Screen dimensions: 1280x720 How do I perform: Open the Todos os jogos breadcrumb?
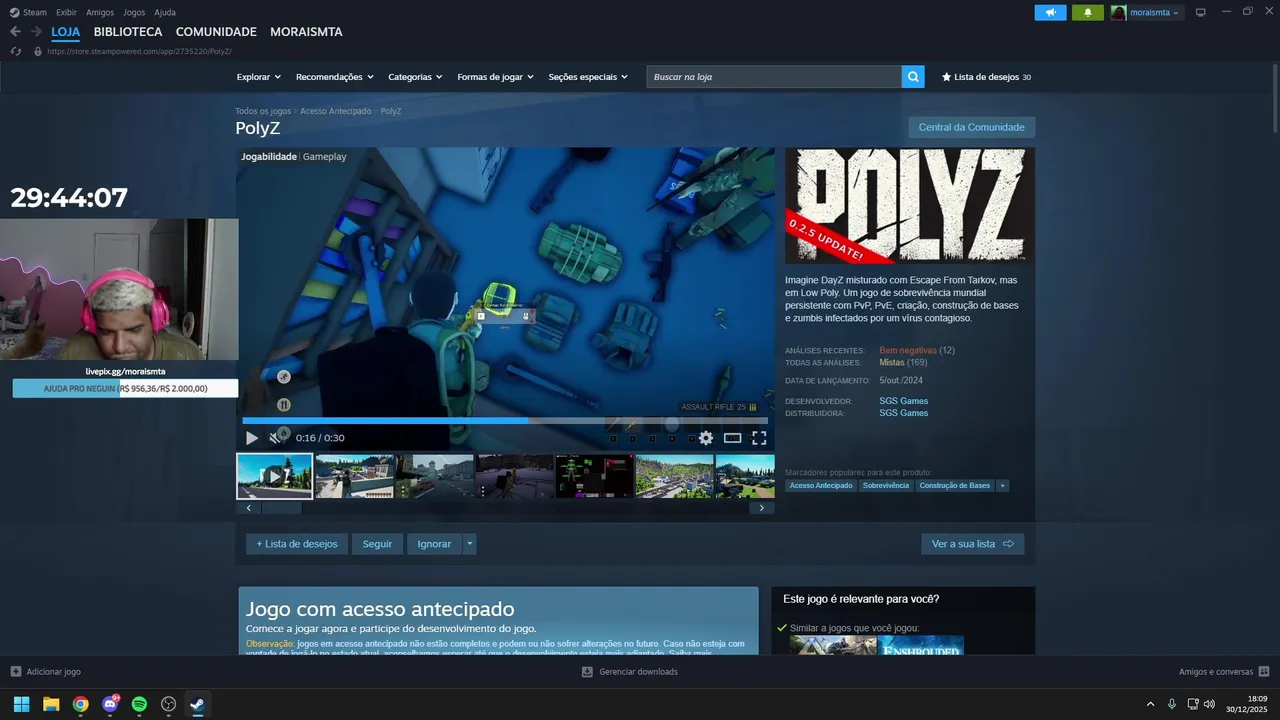(263, 111)
